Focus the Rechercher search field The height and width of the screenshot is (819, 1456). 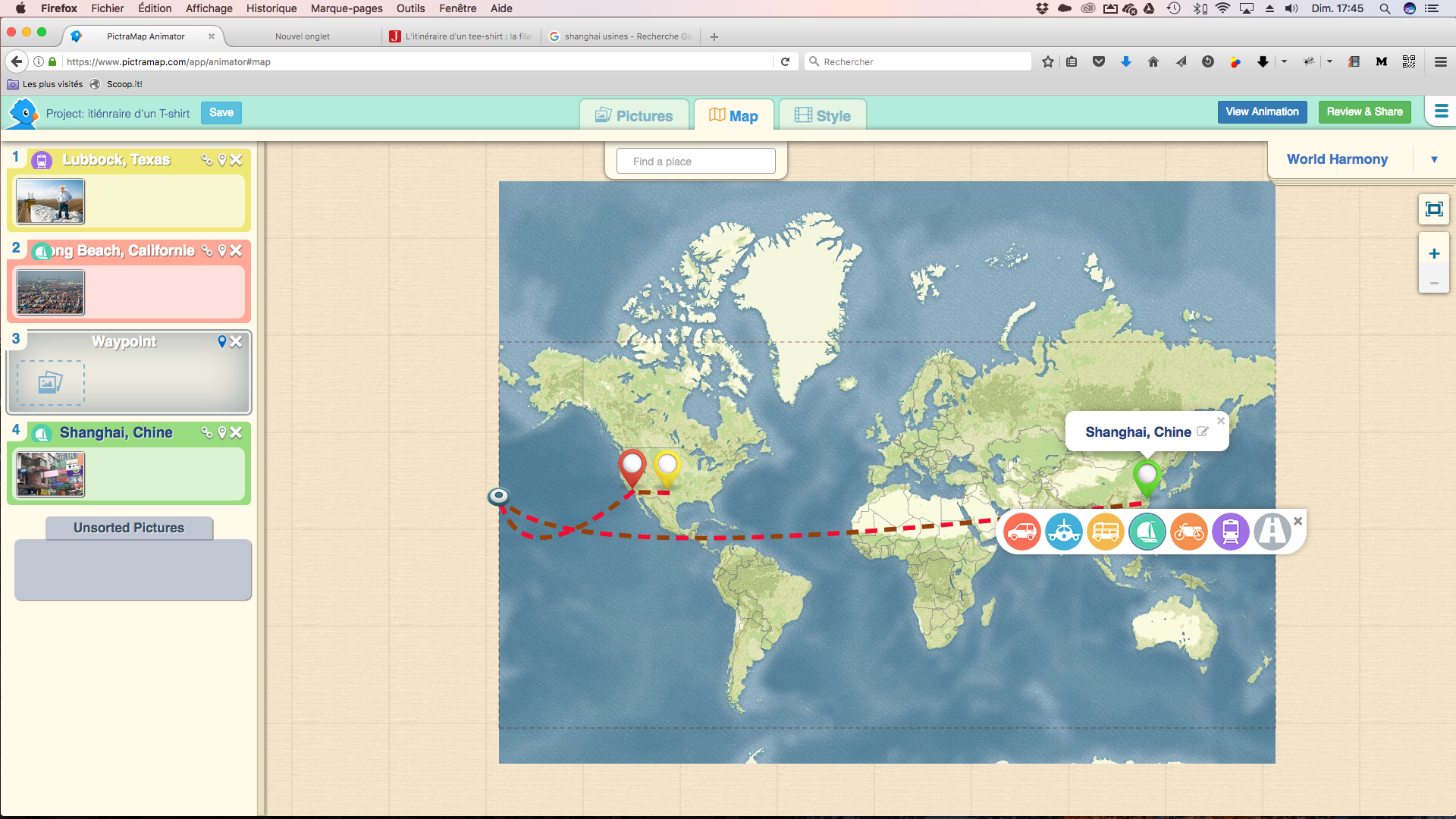[x=918, y=61]
